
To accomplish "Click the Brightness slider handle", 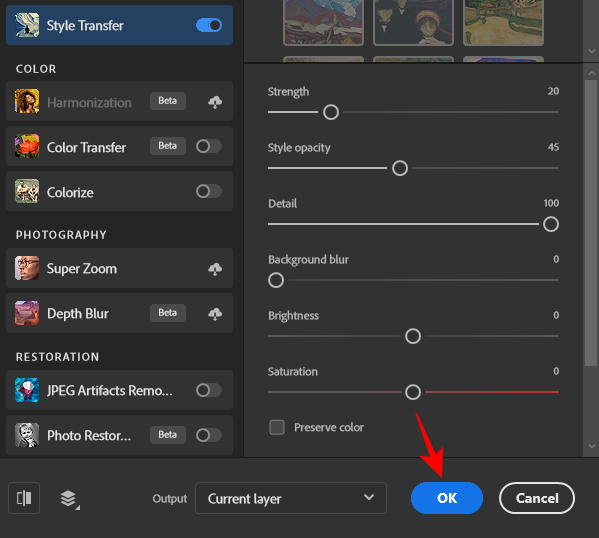I will [x=413, y=336].
